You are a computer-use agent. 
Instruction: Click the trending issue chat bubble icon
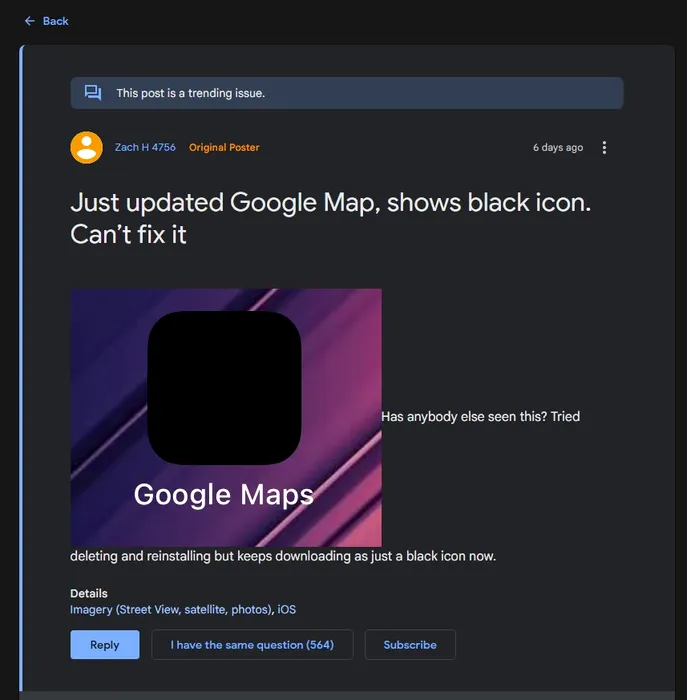pyautogui.click(x=93, y=93)
